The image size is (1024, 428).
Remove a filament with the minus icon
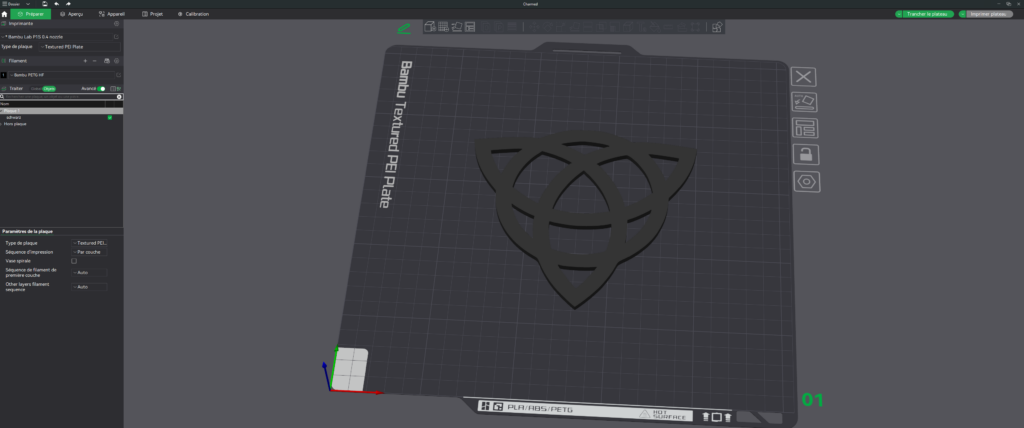tap(95, 61)
